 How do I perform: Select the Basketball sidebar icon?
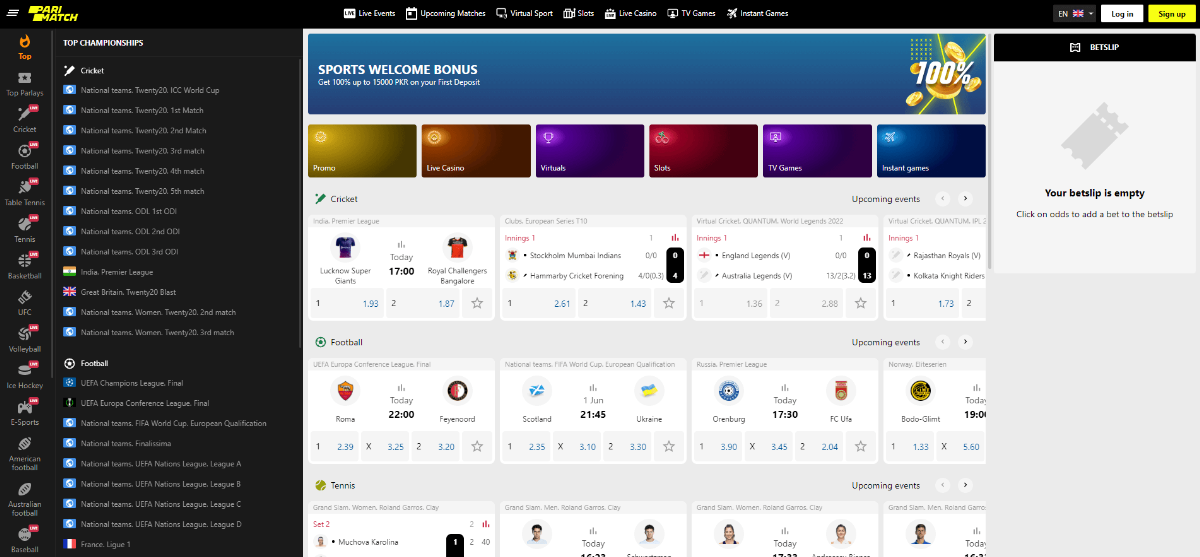click(x=24, y=265)
